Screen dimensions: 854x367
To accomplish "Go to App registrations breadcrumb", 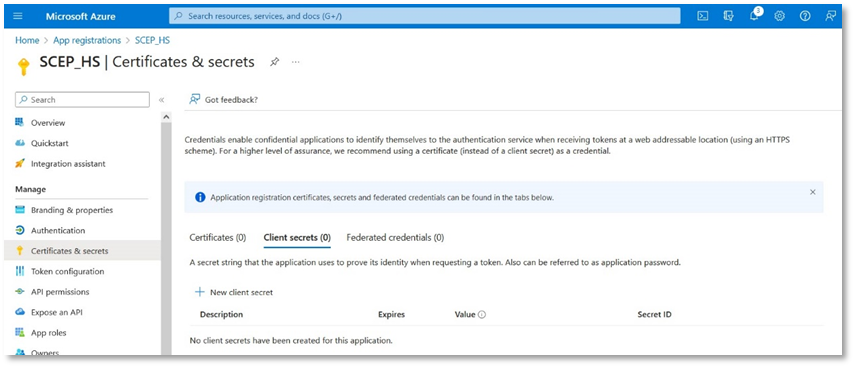I will (87, 40).
